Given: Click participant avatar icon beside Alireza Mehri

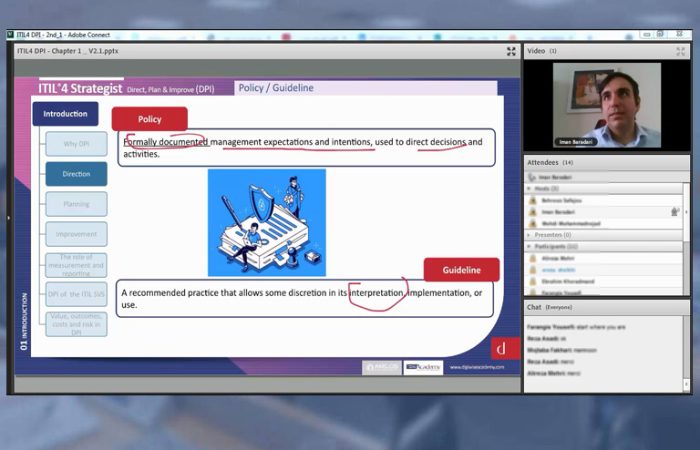Looking at the screenshot, I should pyautogui.click(x=533, y=258).
